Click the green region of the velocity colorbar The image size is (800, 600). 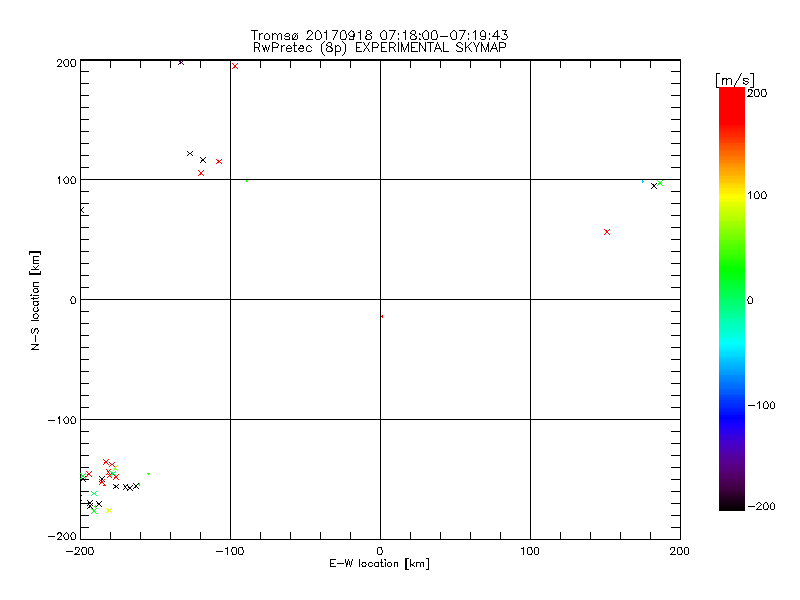click(x=732, y=270)
